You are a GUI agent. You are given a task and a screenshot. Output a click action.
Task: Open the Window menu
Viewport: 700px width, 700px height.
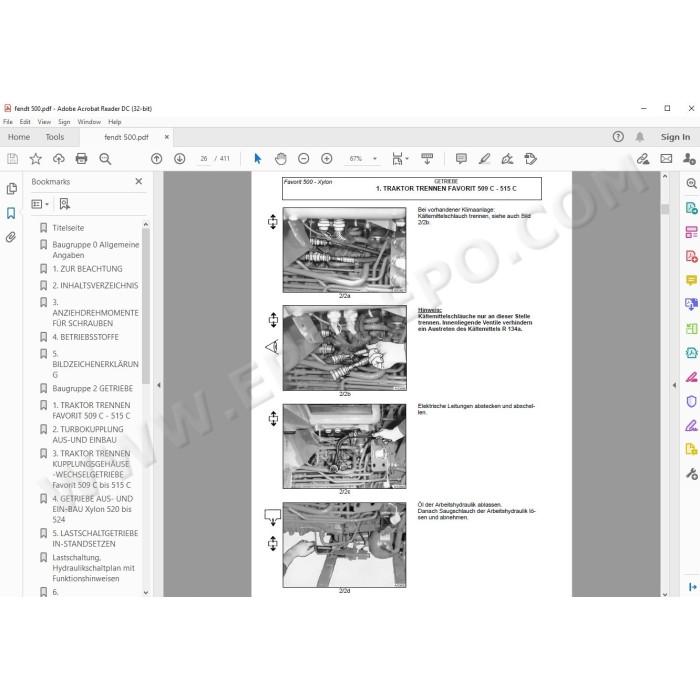(89, 121)
